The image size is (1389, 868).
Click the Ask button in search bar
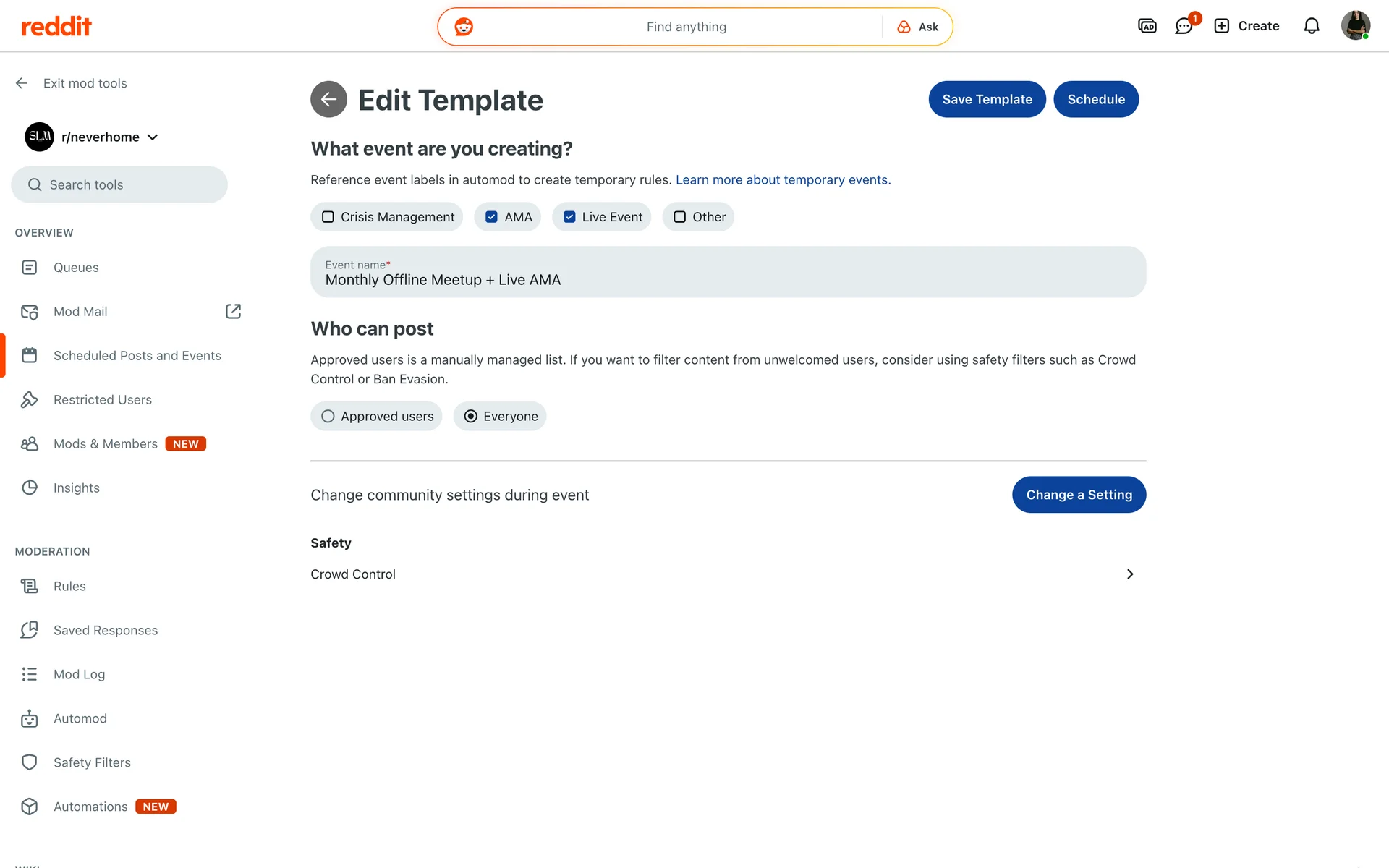tap(918, 27)
